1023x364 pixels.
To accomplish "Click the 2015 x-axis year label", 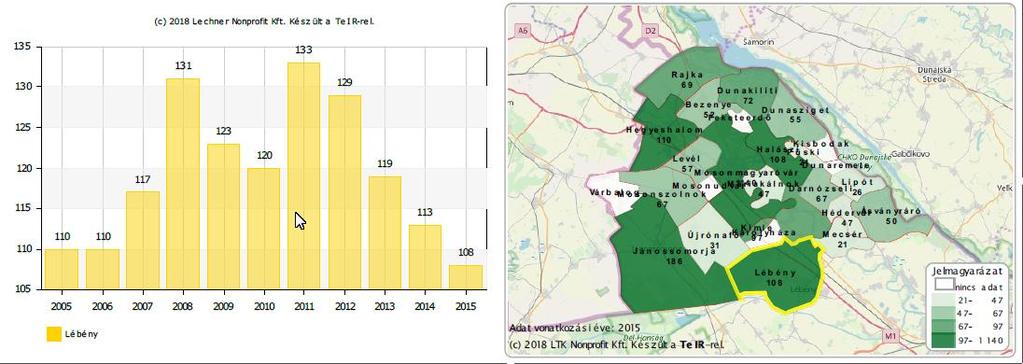I will point(466,306).
